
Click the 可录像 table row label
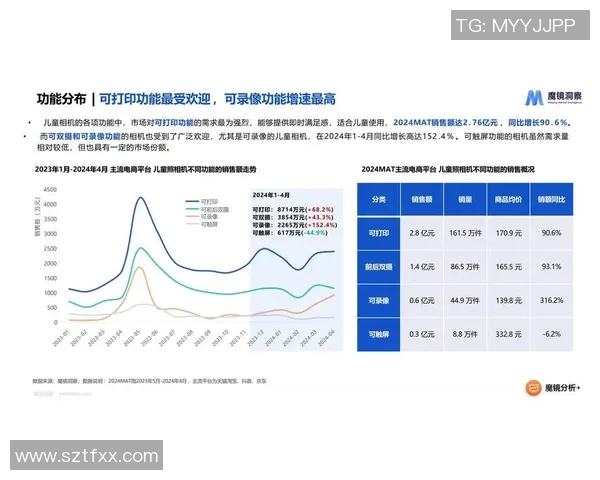[x=379, y=300]
